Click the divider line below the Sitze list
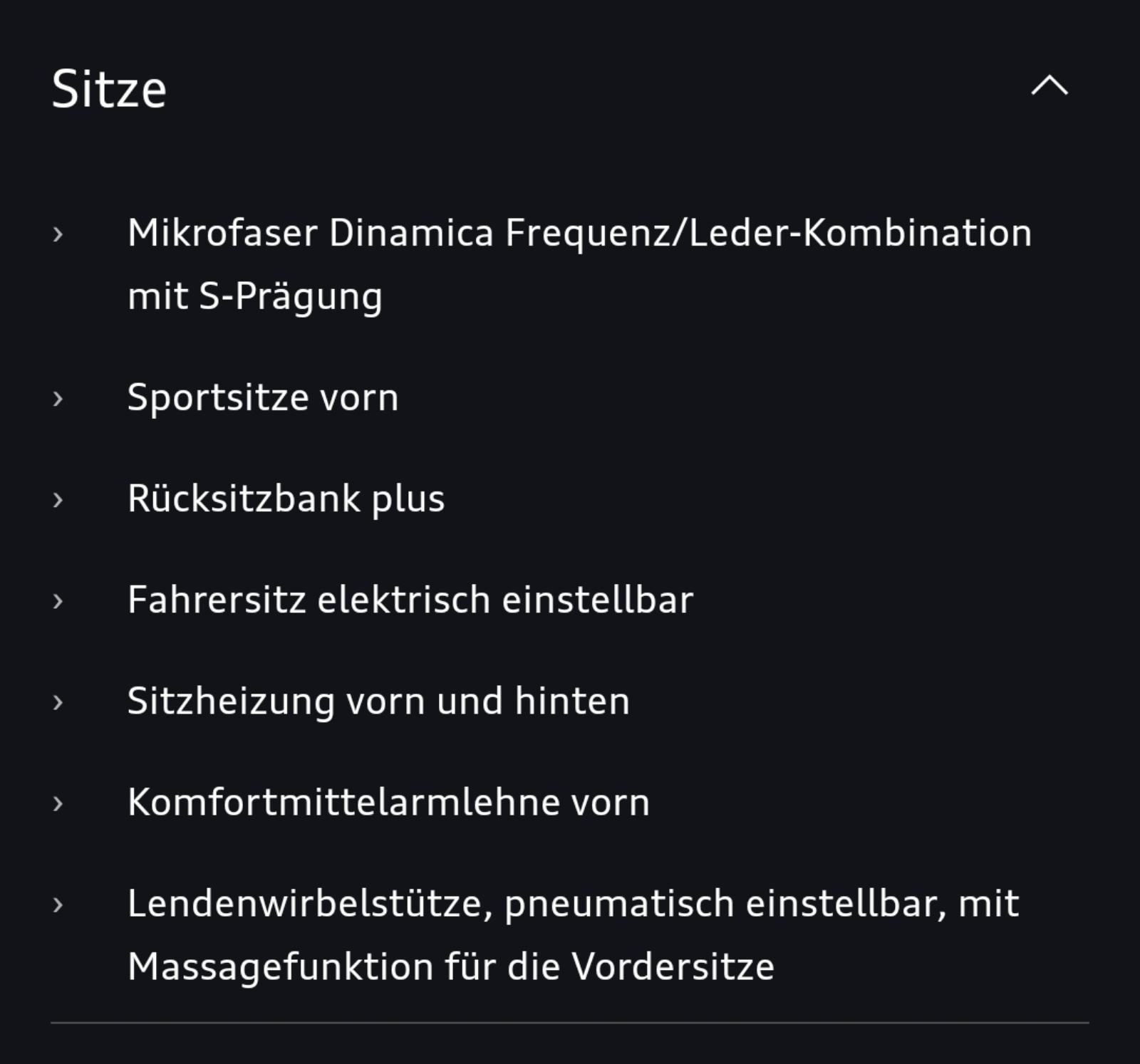This screenshot has height=1064, width=1140. tap(570, 1023)
